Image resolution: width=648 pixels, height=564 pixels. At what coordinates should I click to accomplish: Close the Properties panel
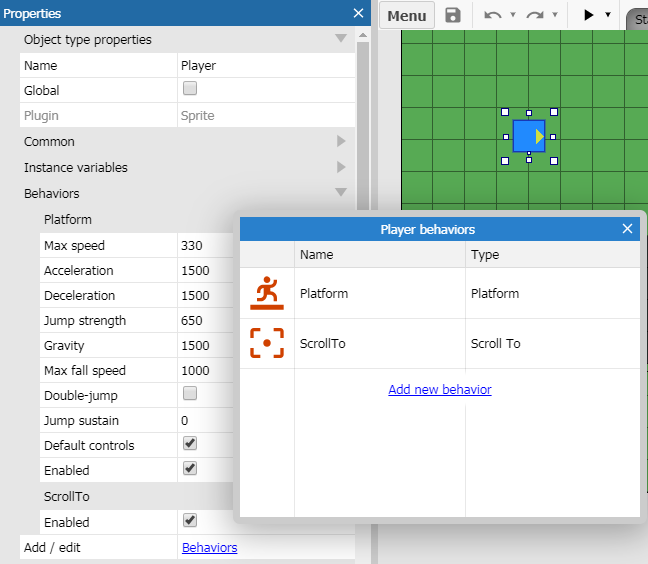pos(359,13)
